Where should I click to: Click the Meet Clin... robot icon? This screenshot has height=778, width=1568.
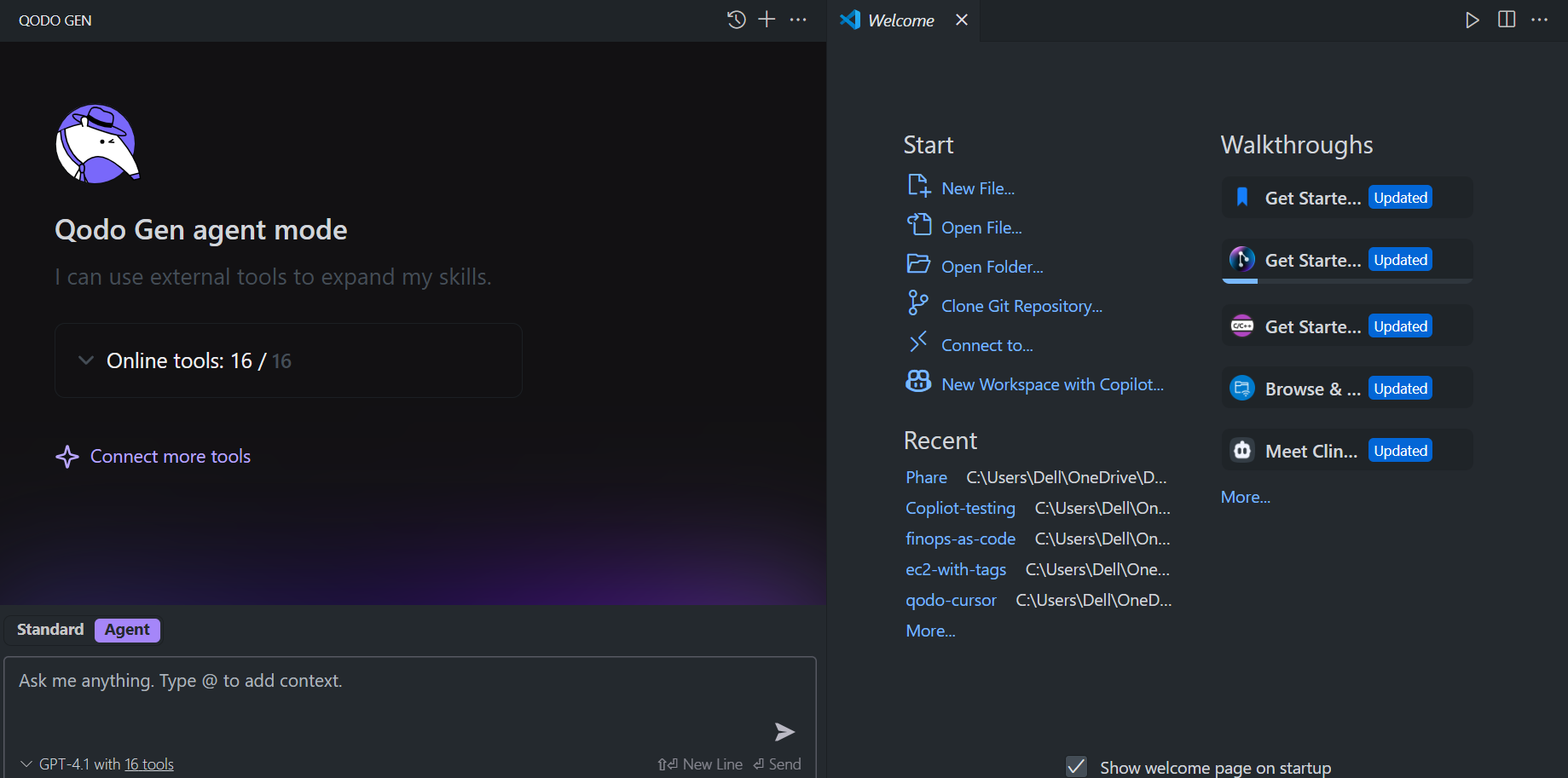coord(1242,450)
